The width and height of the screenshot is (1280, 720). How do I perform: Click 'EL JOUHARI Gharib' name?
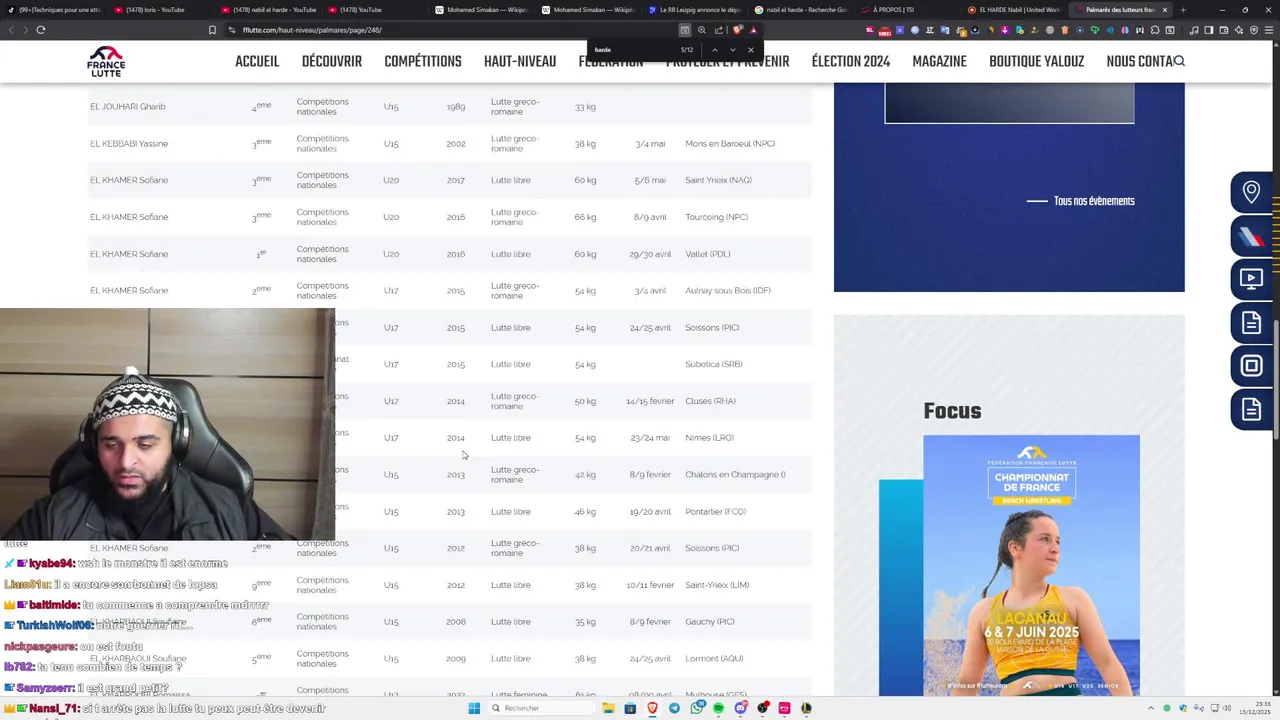[128, 107]
